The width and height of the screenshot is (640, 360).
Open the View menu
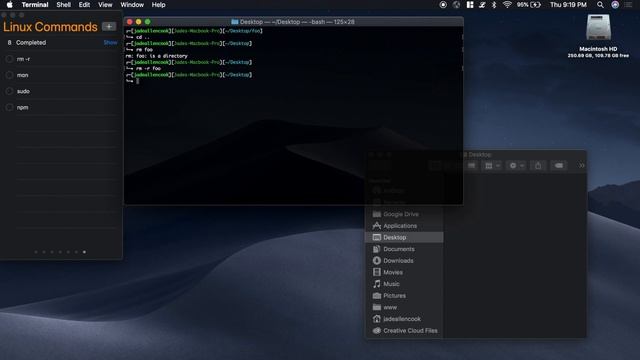(x=105, y=5)
